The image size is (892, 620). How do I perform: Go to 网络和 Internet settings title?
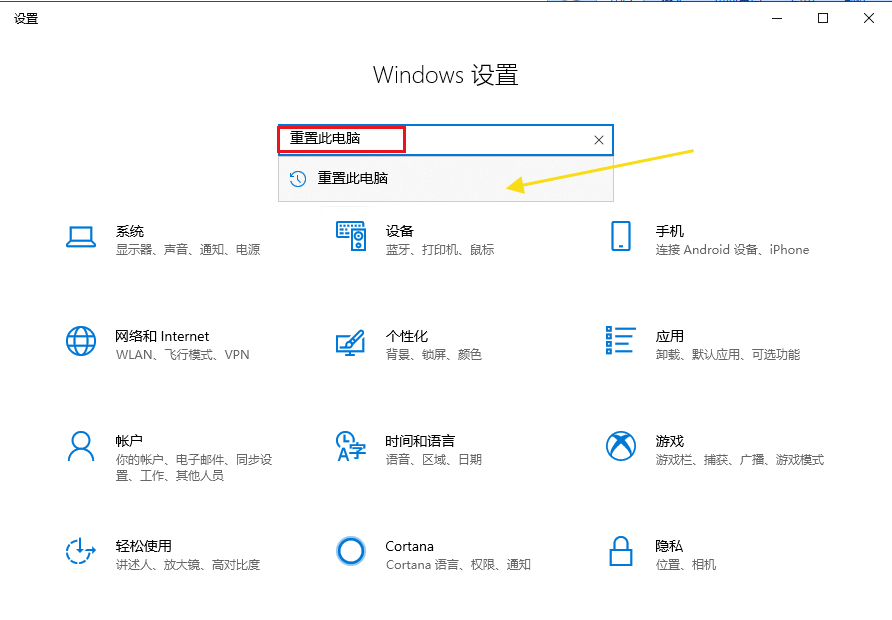pyautogui.click(x=162, y=336)
